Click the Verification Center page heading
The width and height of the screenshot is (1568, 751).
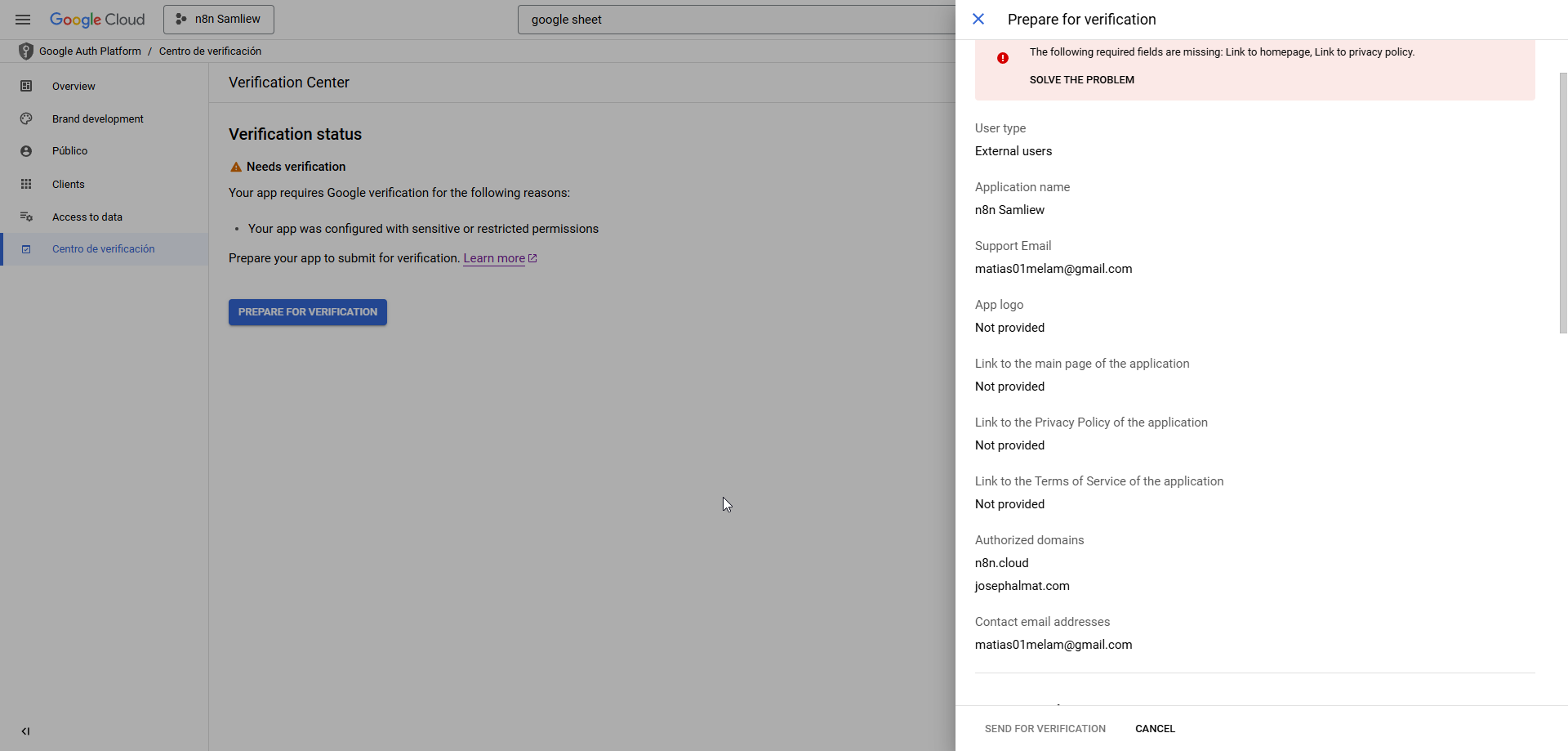[289, 83]
